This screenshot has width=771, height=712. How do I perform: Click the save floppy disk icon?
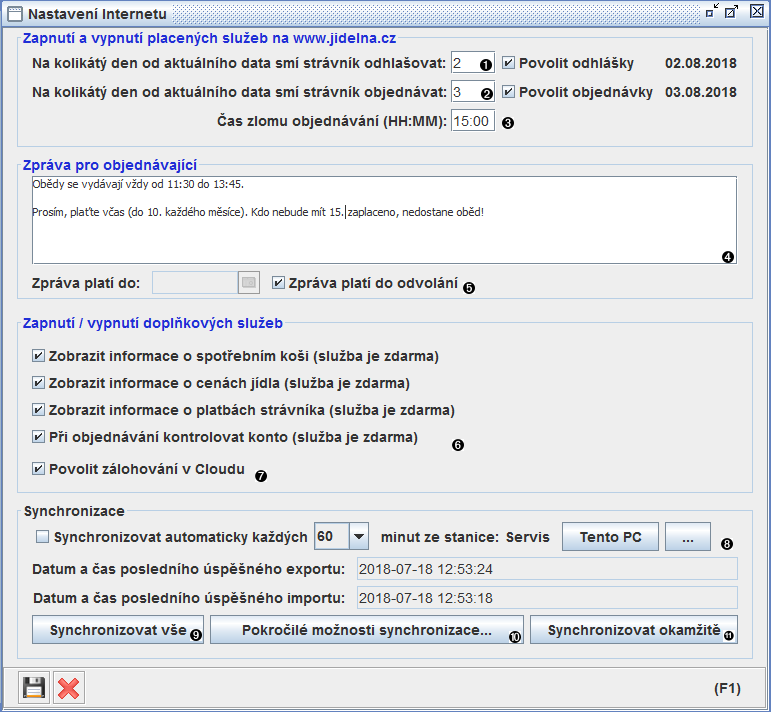pyautogui.click(x=34, y=688)
